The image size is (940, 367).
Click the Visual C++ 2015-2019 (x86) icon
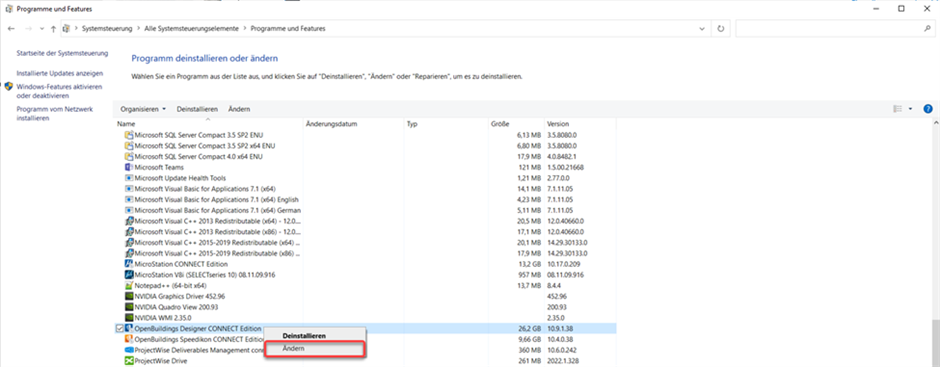[128, 253]
